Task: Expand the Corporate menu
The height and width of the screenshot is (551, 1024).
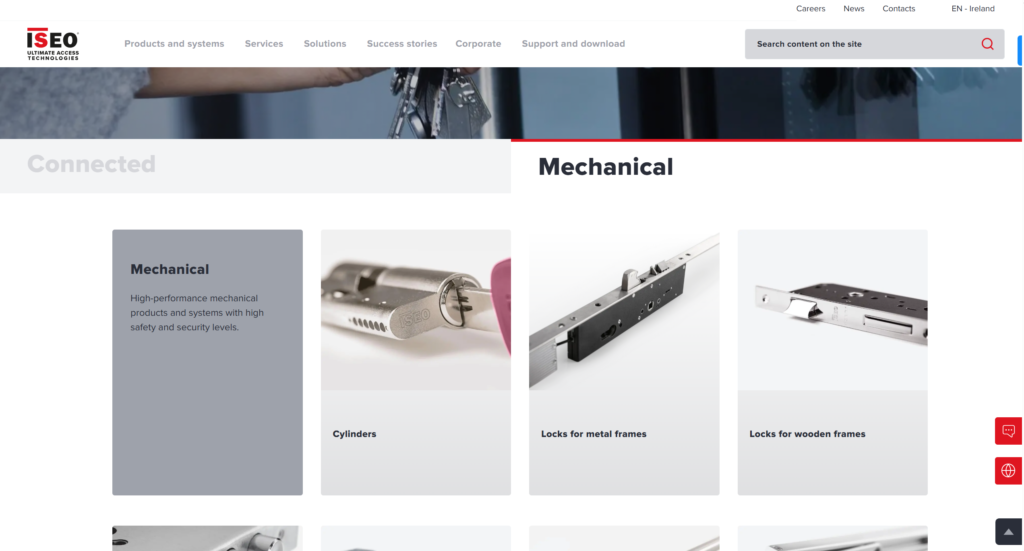Action: [478, 44]
